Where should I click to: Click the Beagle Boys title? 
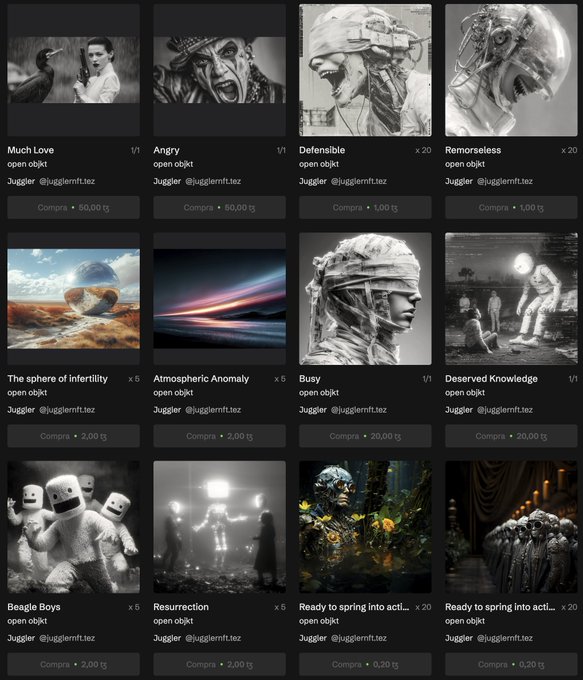pos(34,607)
